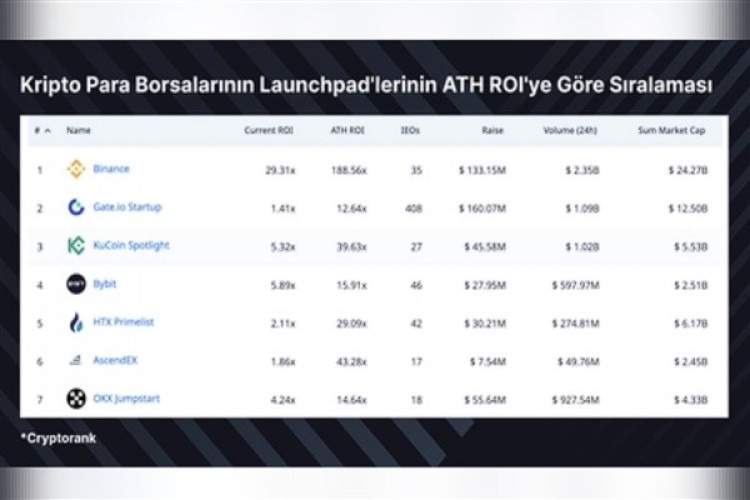
Task: Select KuCoin Current ROI 5.32x
Action: point(283,247)
